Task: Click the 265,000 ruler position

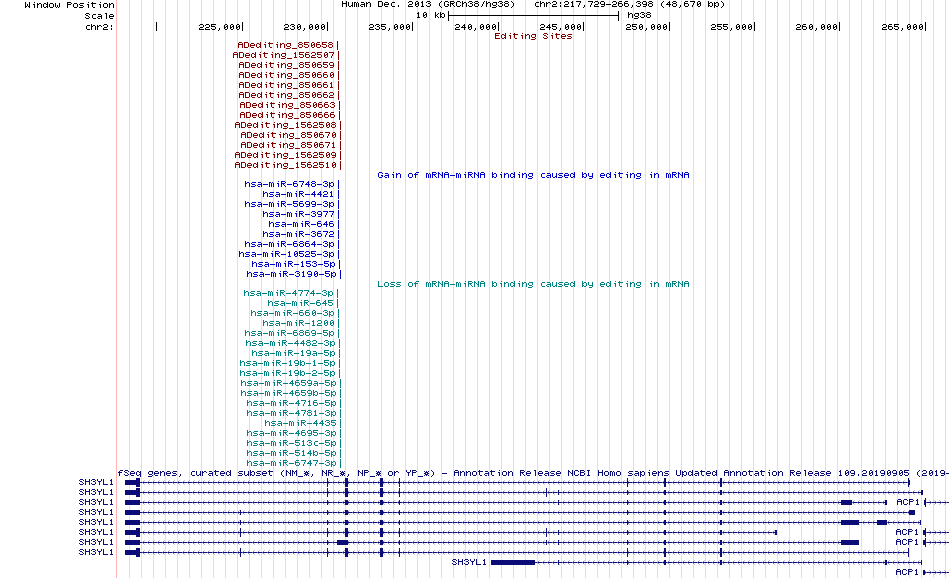Action: 903,27
